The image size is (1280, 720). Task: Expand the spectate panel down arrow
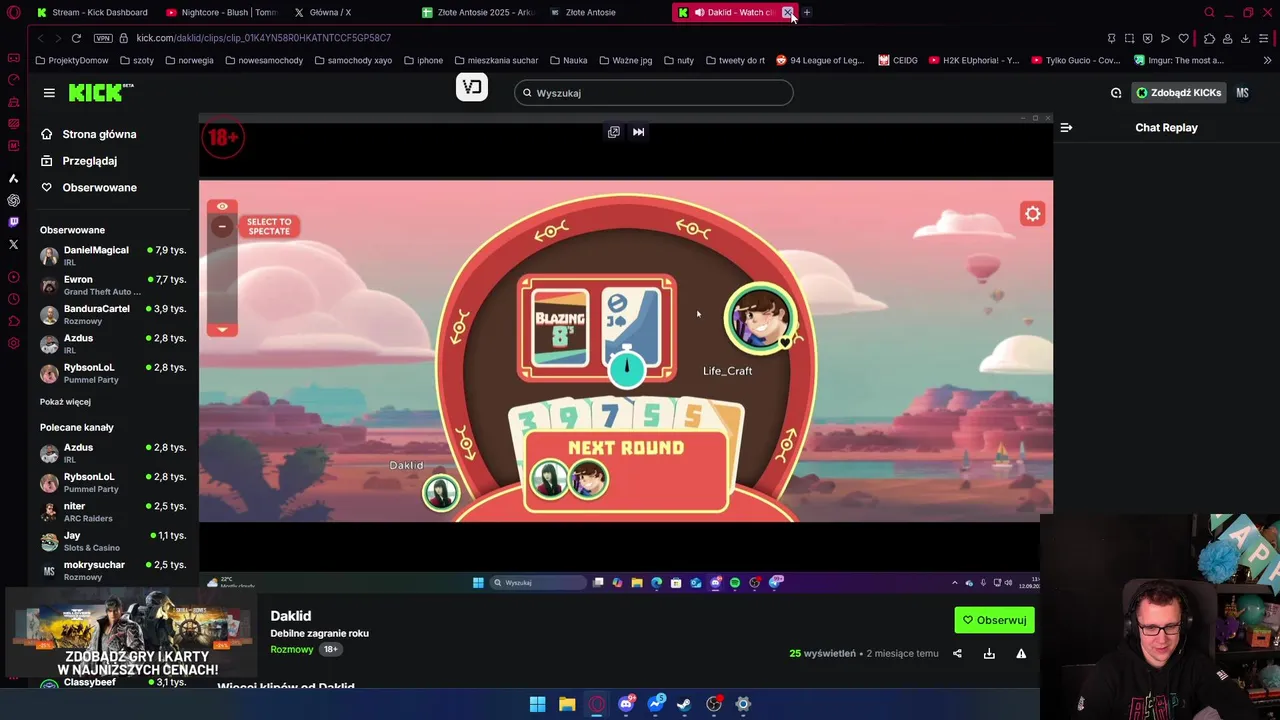pyautogui.click(x=222, y=330)
